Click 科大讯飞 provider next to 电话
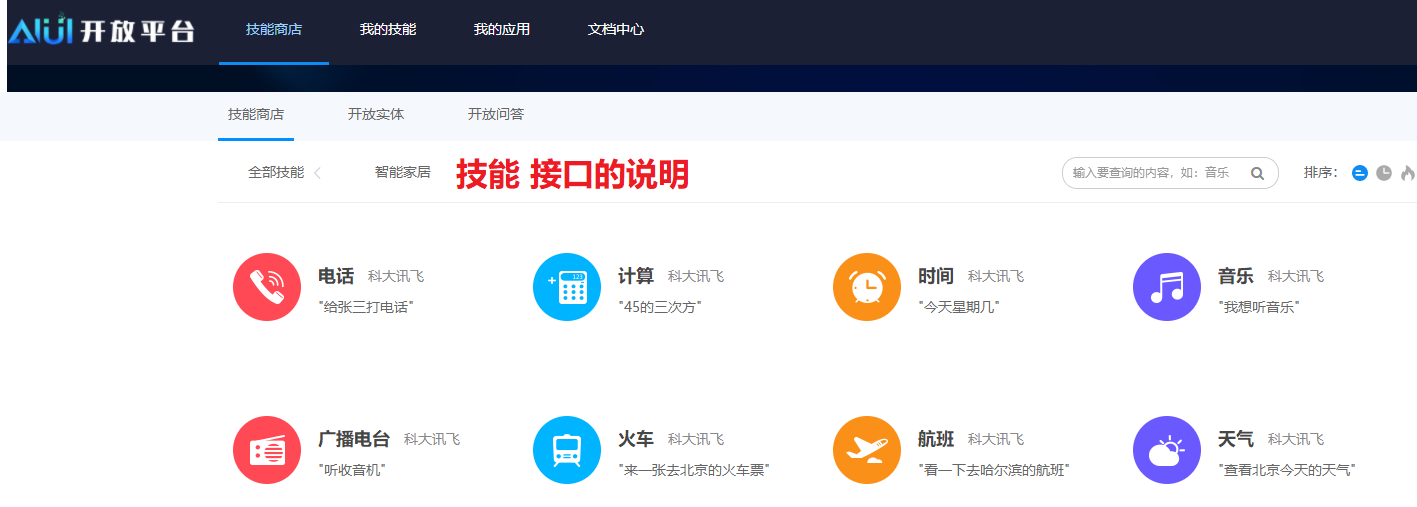 click(396, 277)
